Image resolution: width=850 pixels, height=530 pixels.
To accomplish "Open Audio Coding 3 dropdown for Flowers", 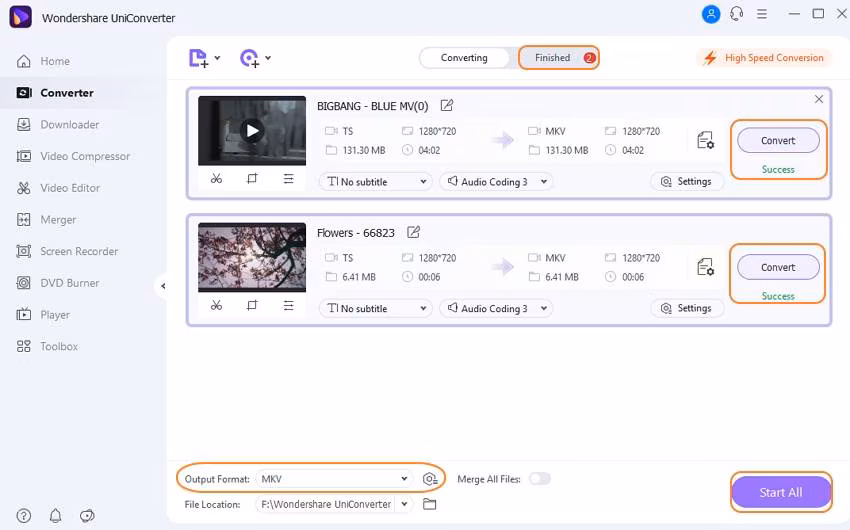I will pos(496,308).
